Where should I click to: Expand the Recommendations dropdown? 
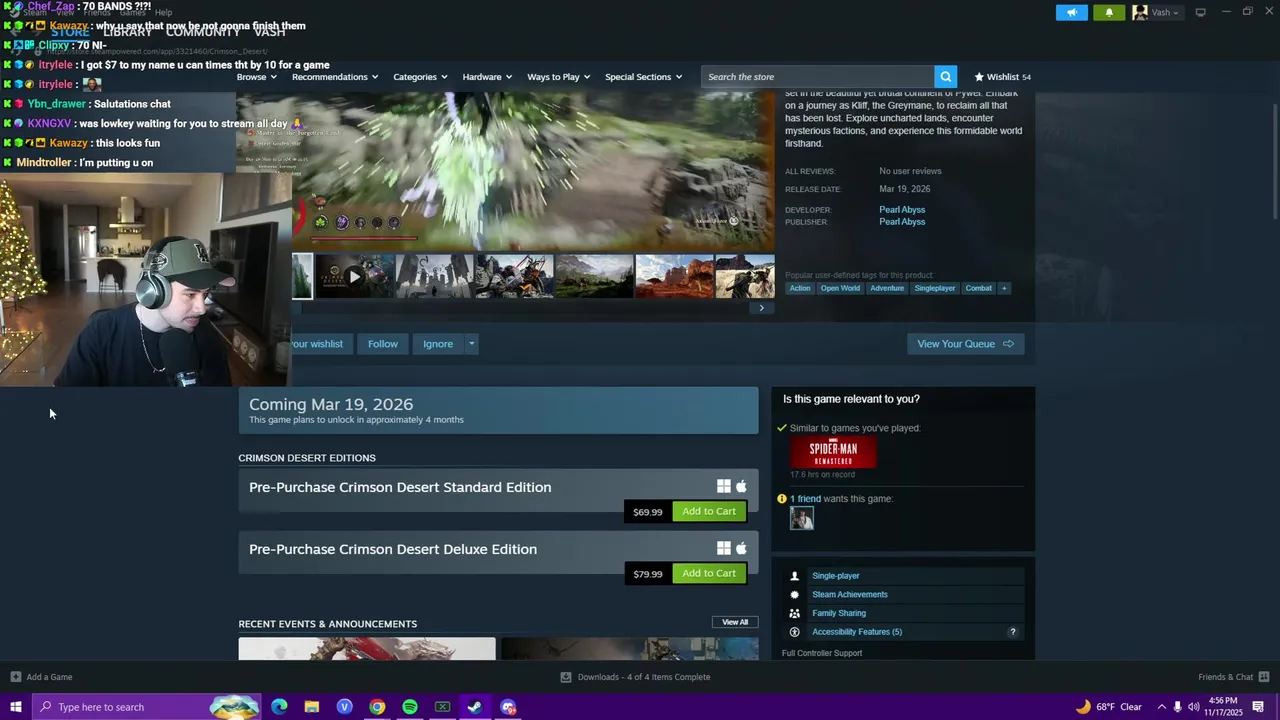click(335, 77)
